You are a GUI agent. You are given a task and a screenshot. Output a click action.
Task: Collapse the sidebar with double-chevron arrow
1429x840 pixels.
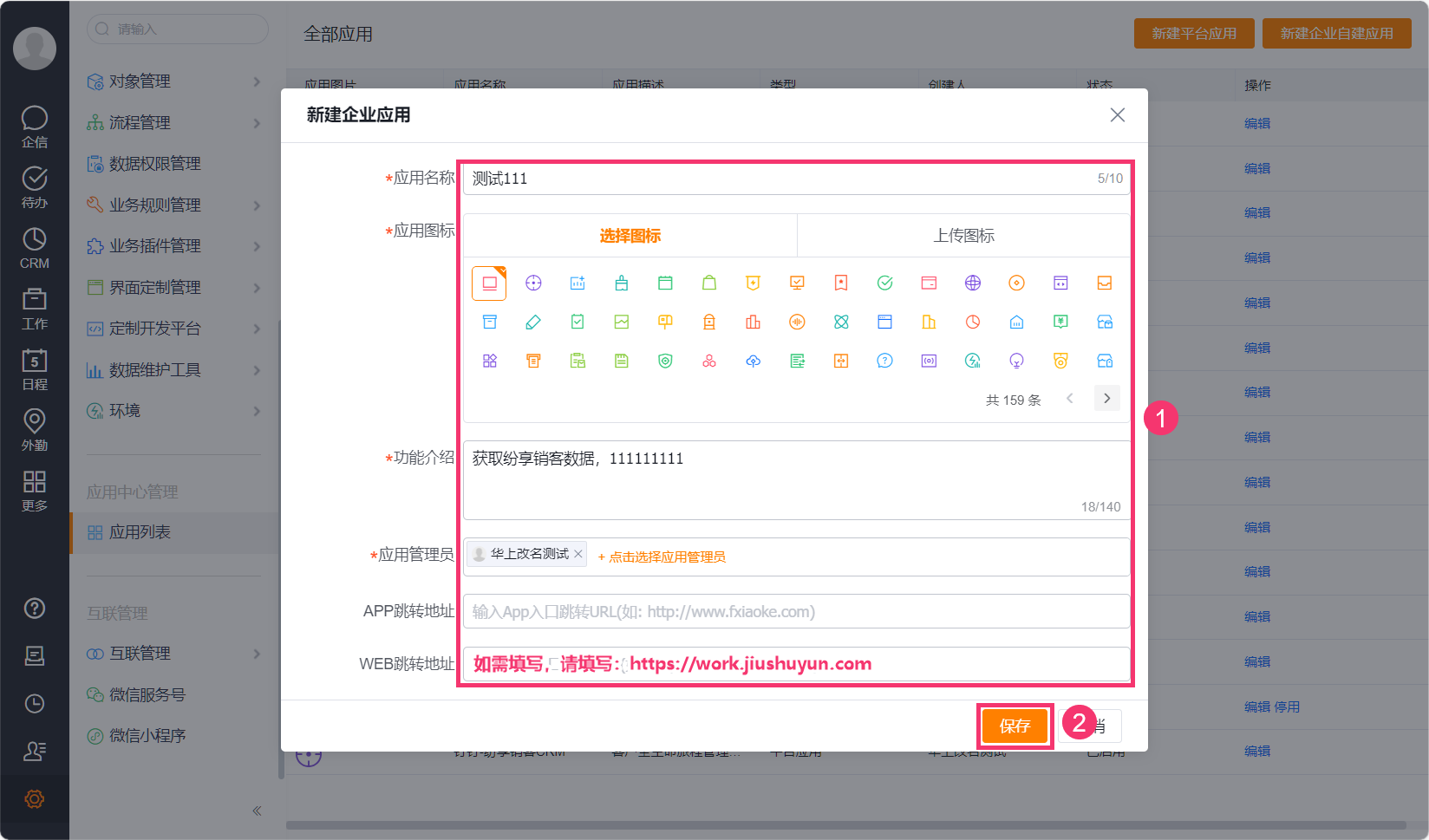click(x=257, y=811)
